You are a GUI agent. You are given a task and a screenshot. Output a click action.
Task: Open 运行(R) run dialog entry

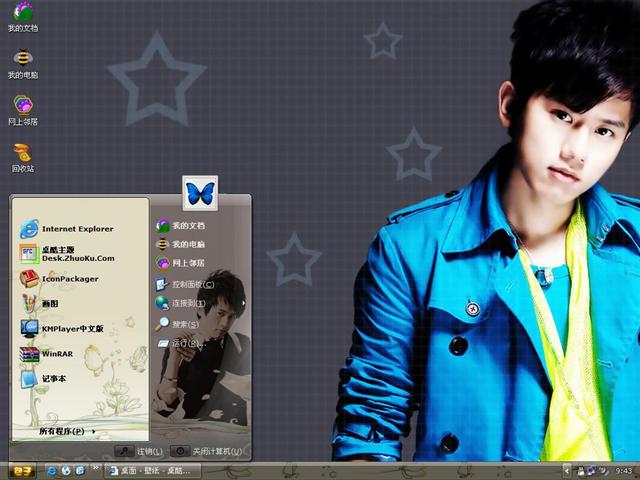pos(181,343)
